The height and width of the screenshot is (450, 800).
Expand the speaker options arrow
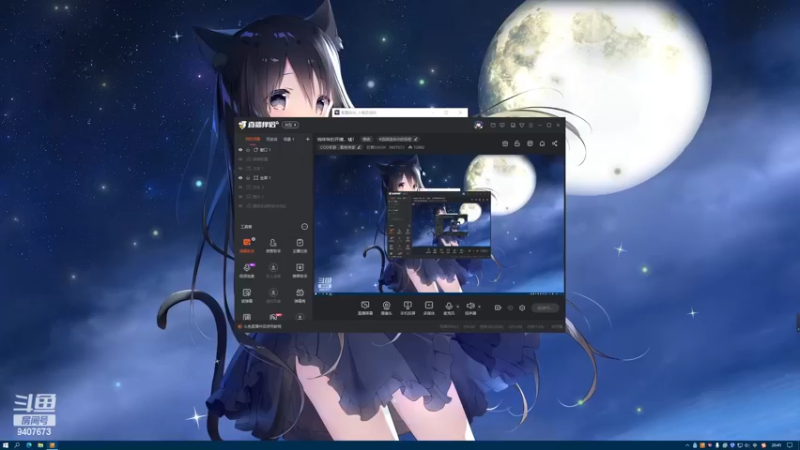click(x=479, y=307)
